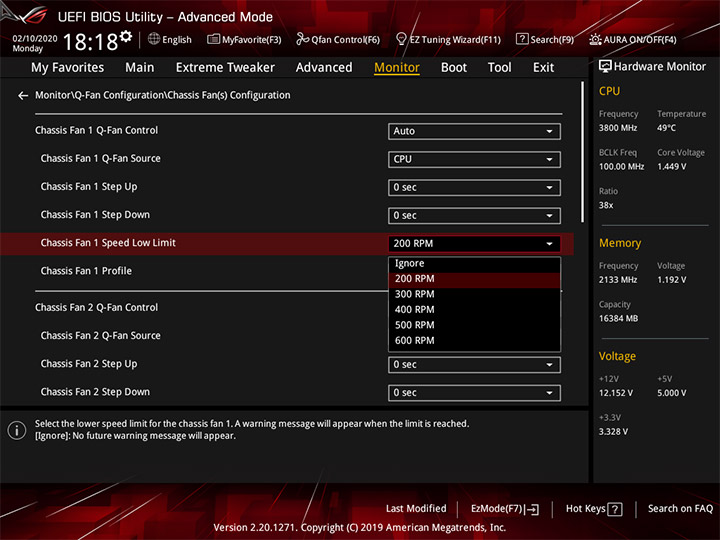Screen dimensions: 720x540
Task: Open Qfan Control(F6)
Action: (338, 39)
